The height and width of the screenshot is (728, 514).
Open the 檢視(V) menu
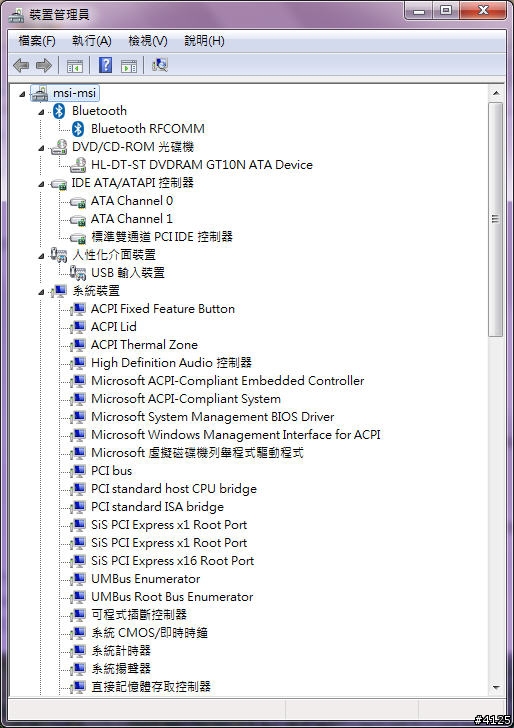pyautogui.click(x=148, y=41)
